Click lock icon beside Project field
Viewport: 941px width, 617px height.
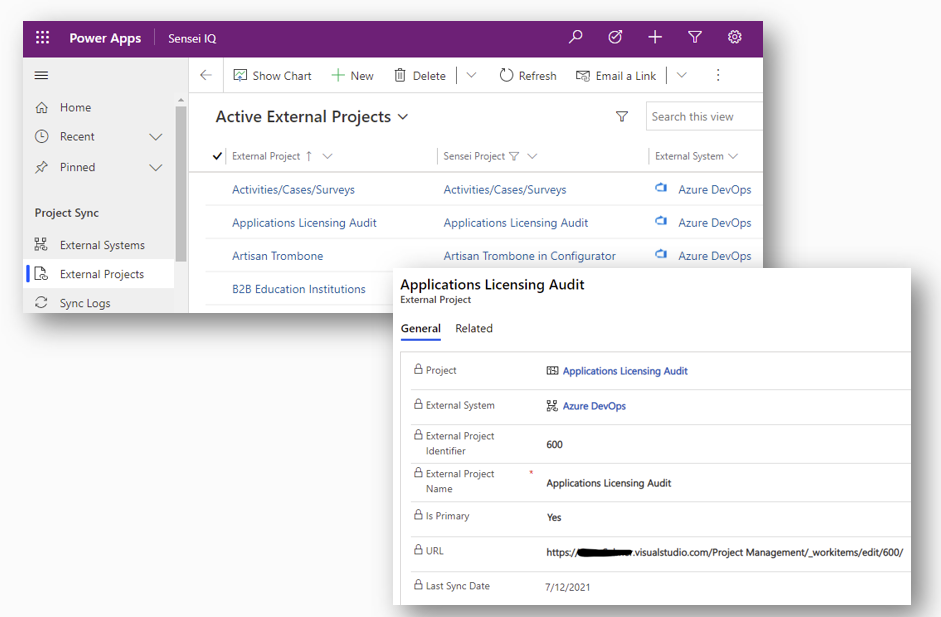coord(418,369)
